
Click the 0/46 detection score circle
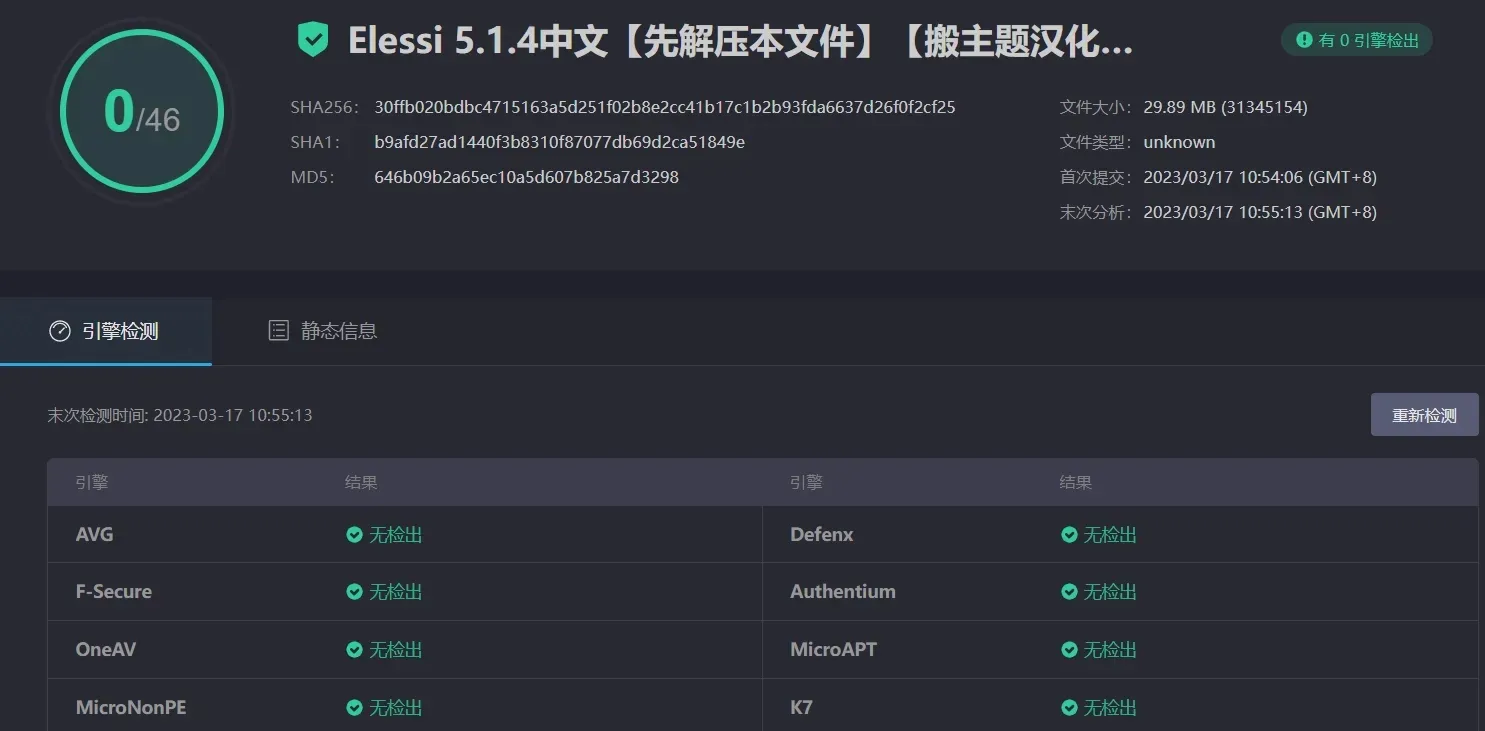pyautogui.click(x=141, y=112)
